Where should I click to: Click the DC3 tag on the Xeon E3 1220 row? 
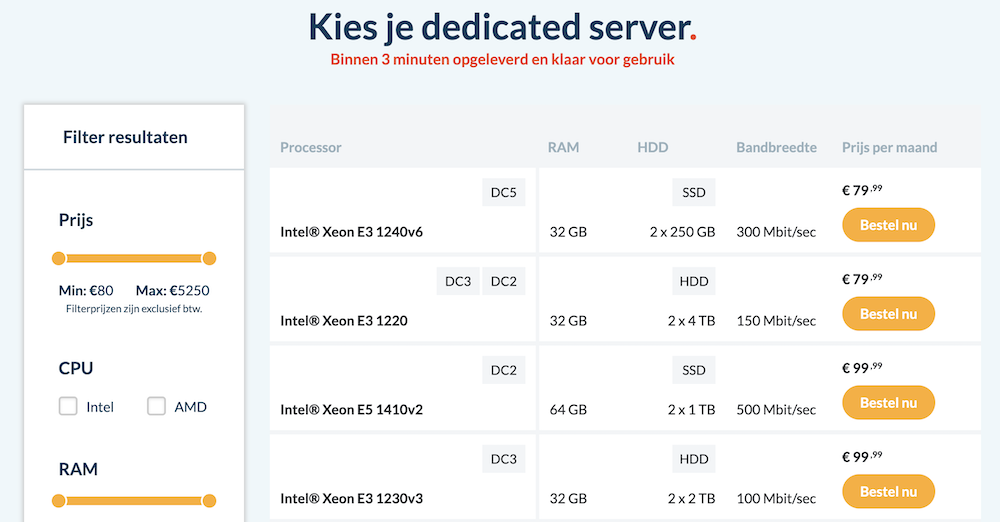pyautogui.click(x=458, y=282)
